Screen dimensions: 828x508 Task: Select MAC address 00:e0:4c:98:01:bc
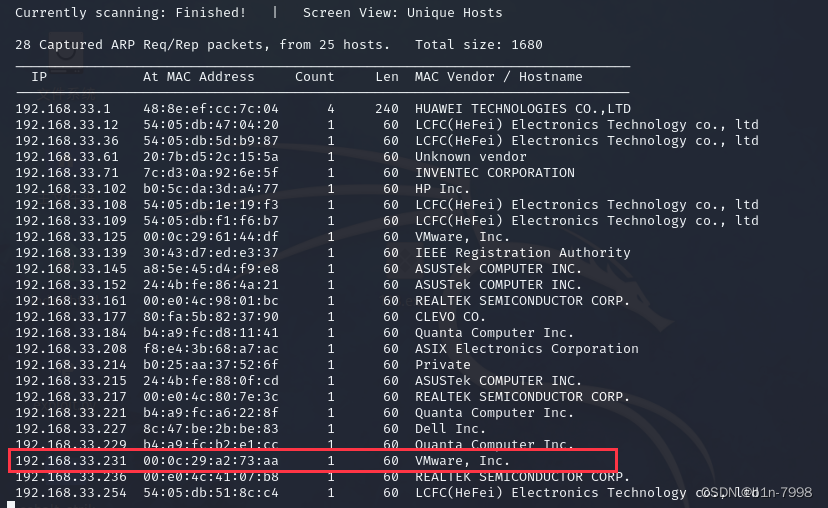click(211, 300)
